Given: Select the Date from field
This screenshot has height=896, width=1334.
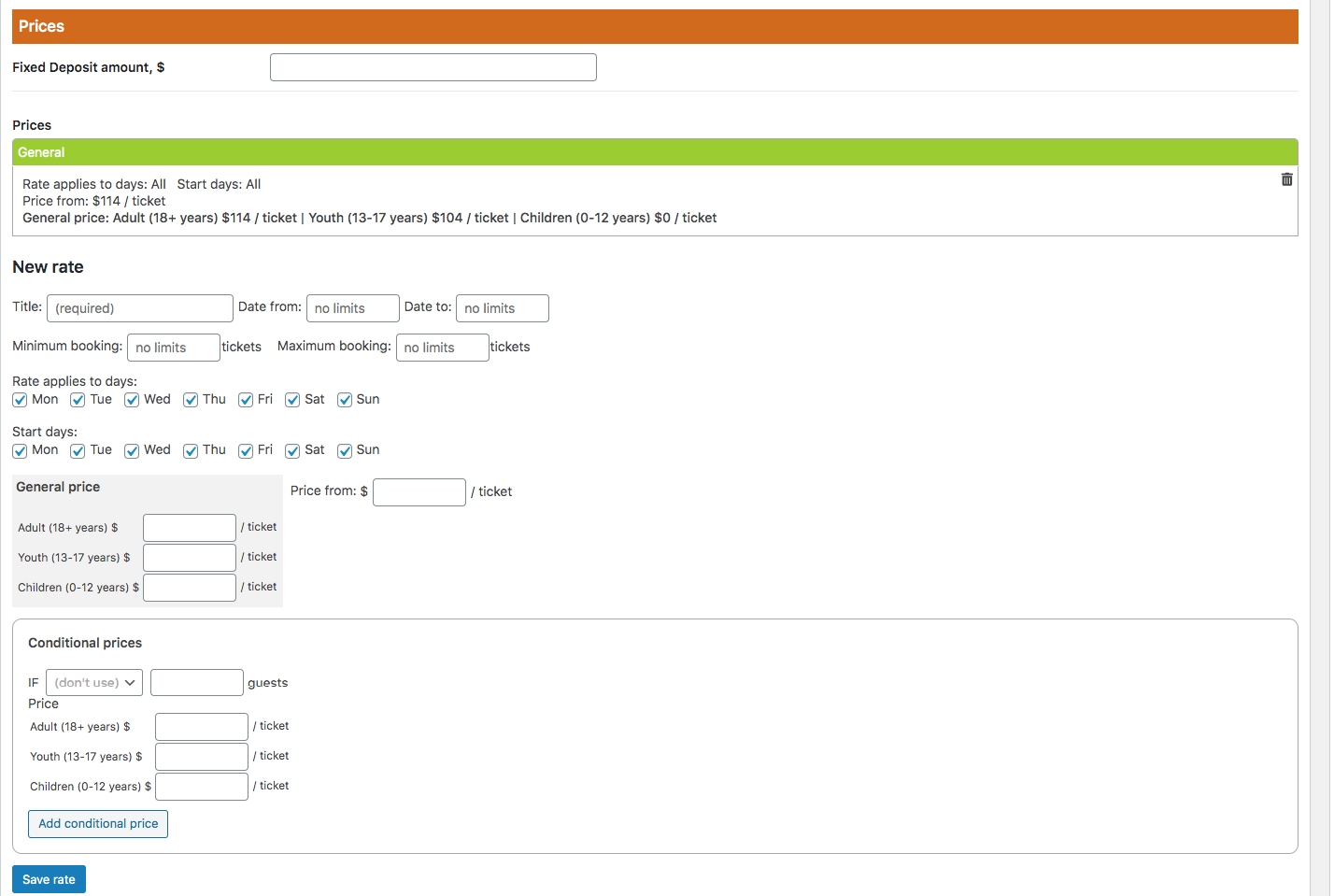Looking at the screenshot, I should (352, 308).
